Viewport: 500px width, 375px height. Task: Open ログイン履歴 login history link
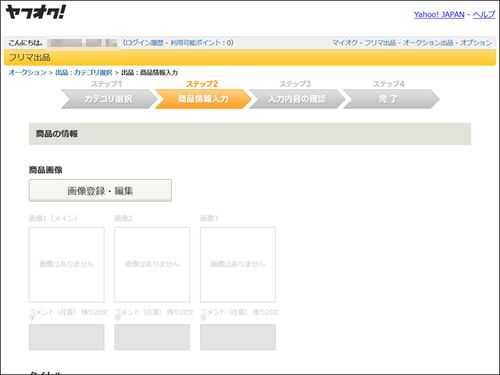click(x=144, y=43)
